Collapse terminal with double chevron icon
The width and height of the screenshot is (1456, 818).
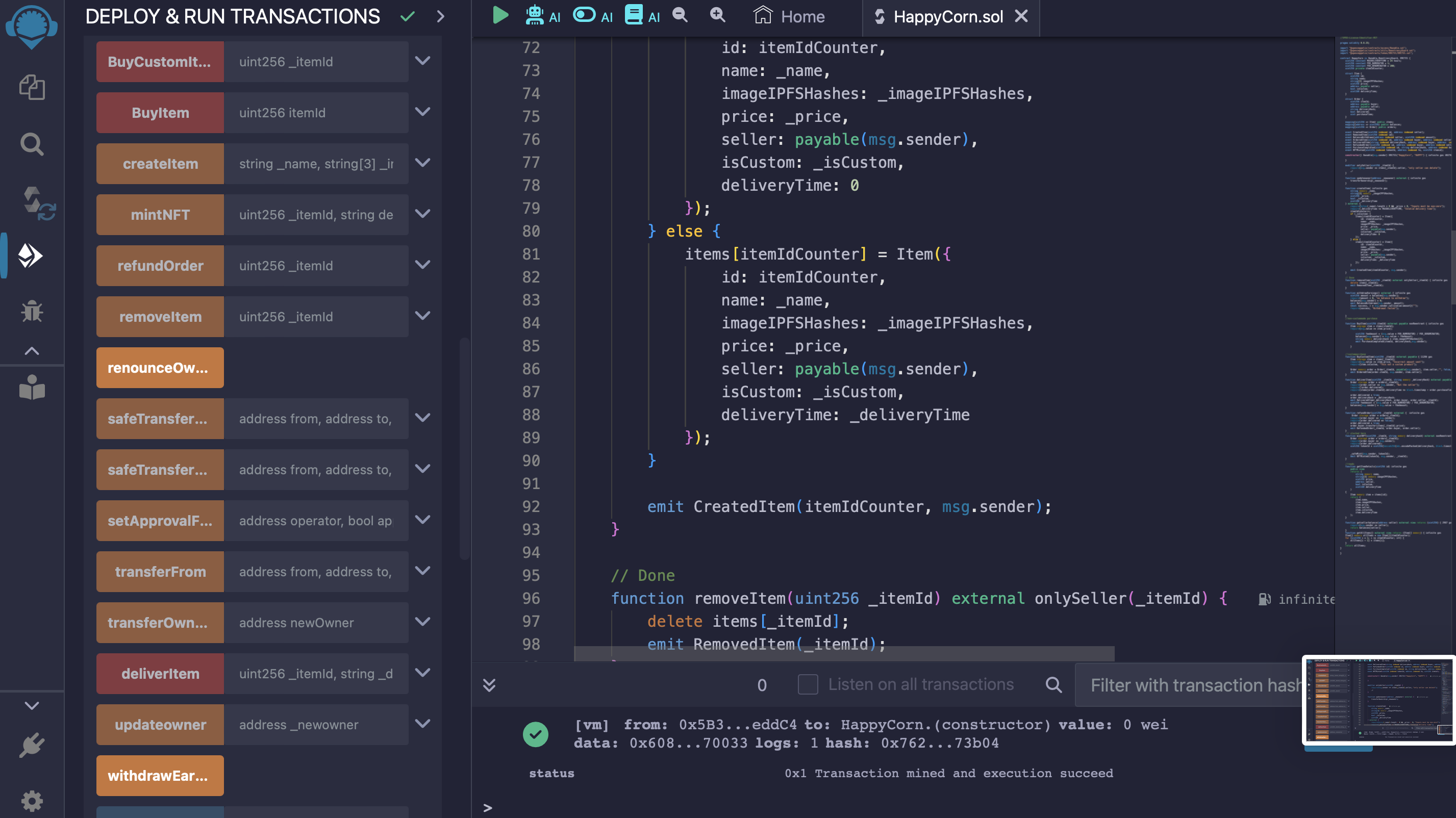tap(489, 685)
